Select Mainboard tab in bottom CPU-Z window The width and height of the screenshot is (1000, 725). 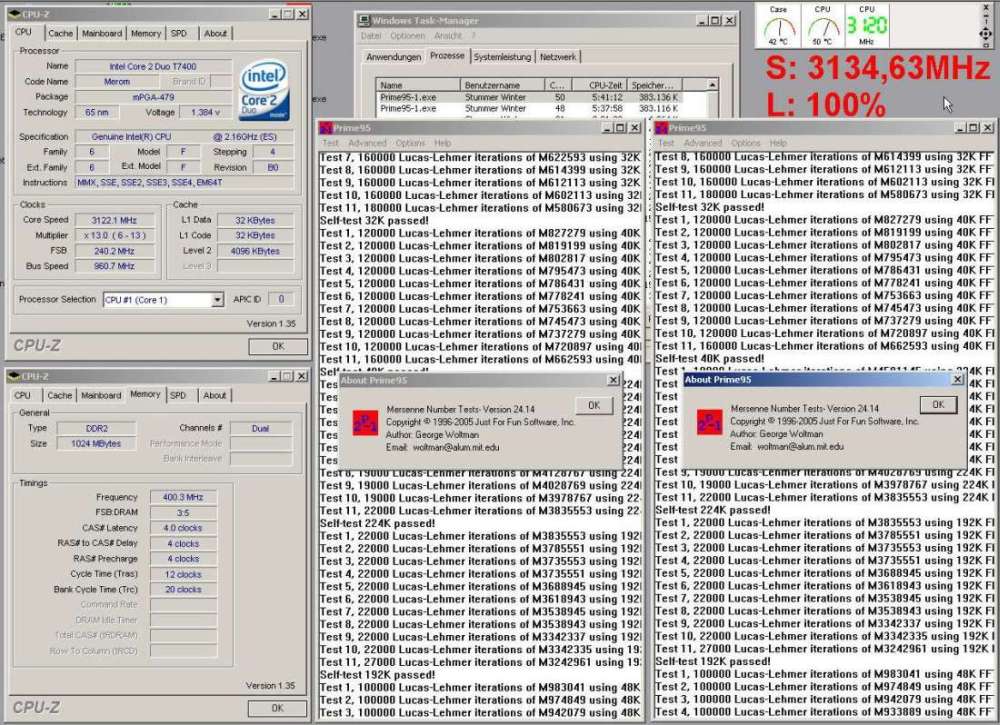101,395
